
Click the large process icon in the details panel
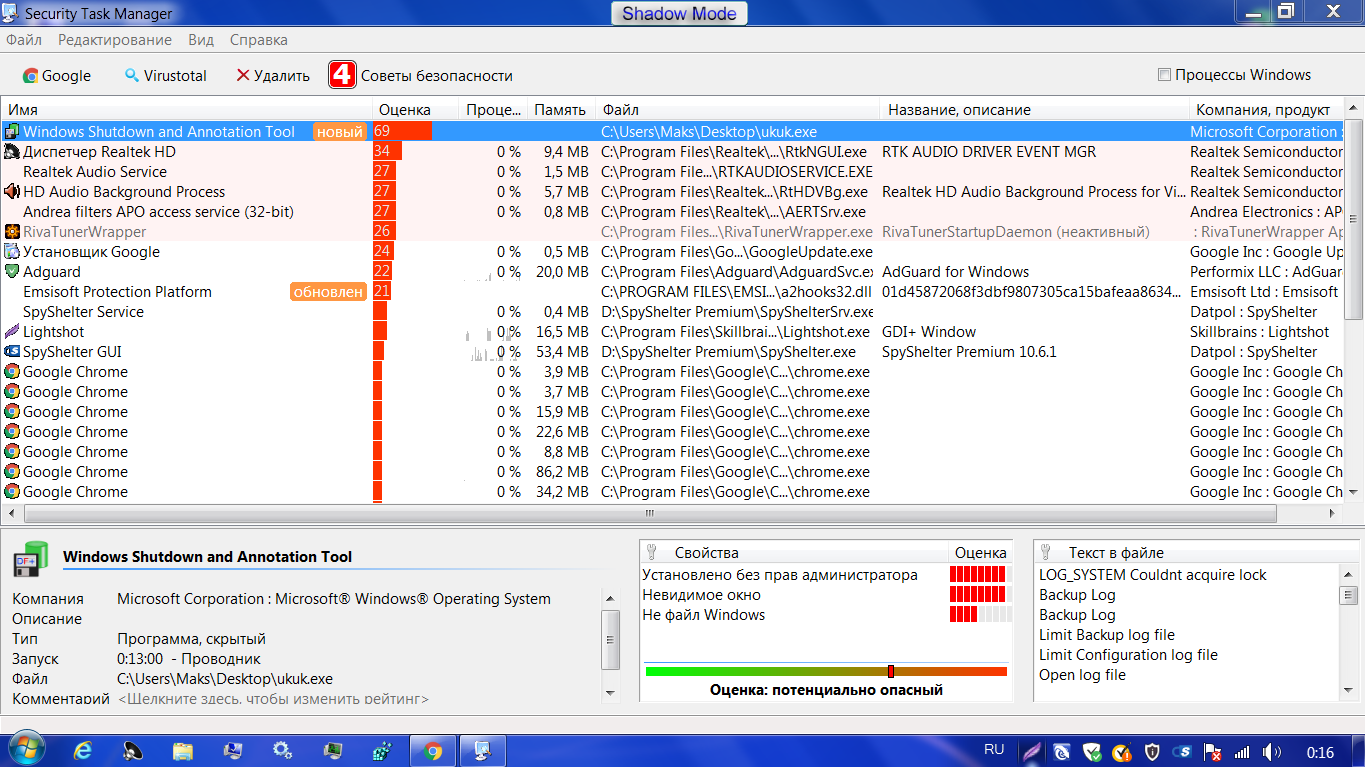(31, 559)
